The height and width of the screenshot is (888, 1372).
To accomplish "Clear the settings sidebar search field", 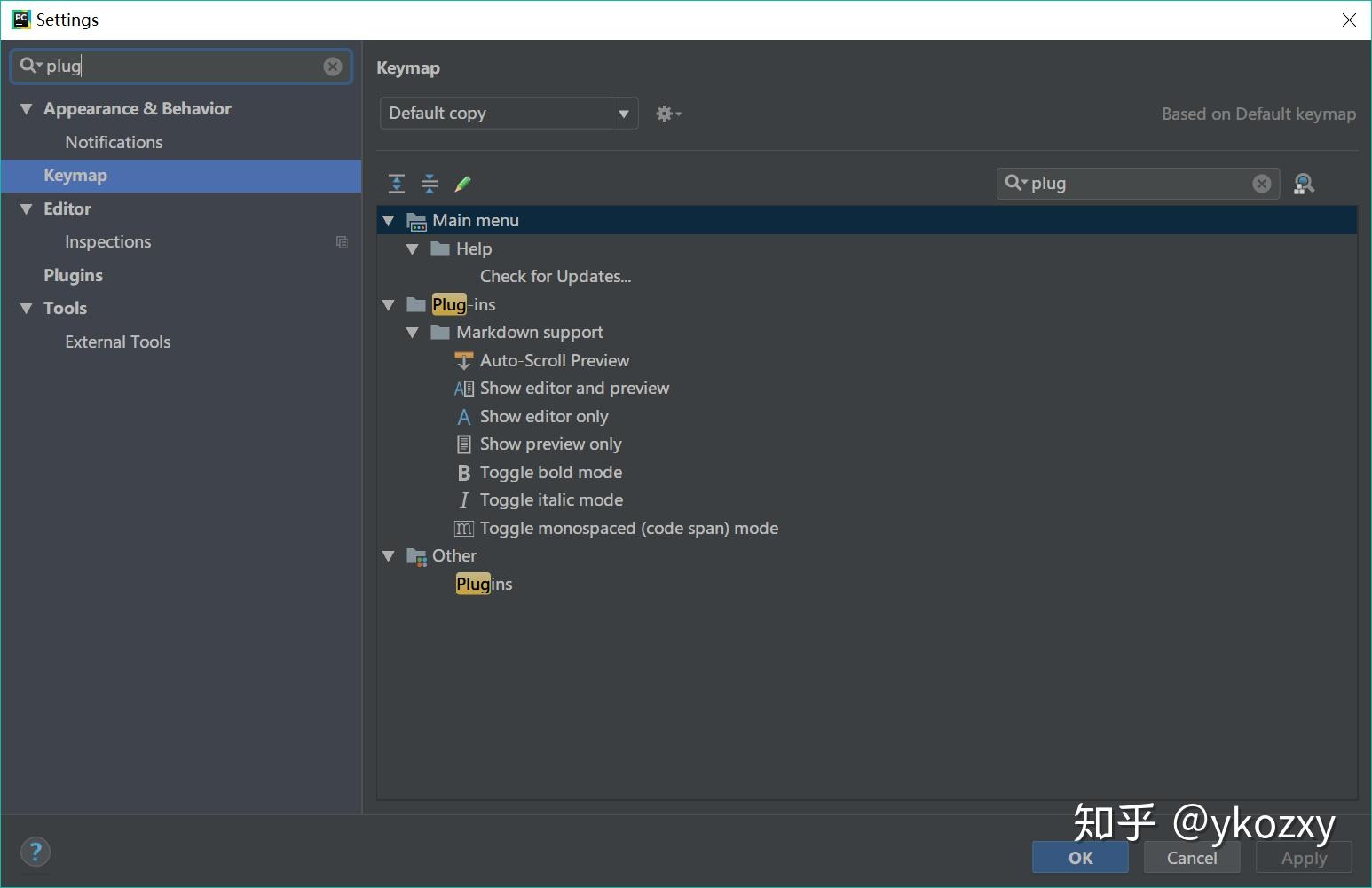I will point(333,67).
